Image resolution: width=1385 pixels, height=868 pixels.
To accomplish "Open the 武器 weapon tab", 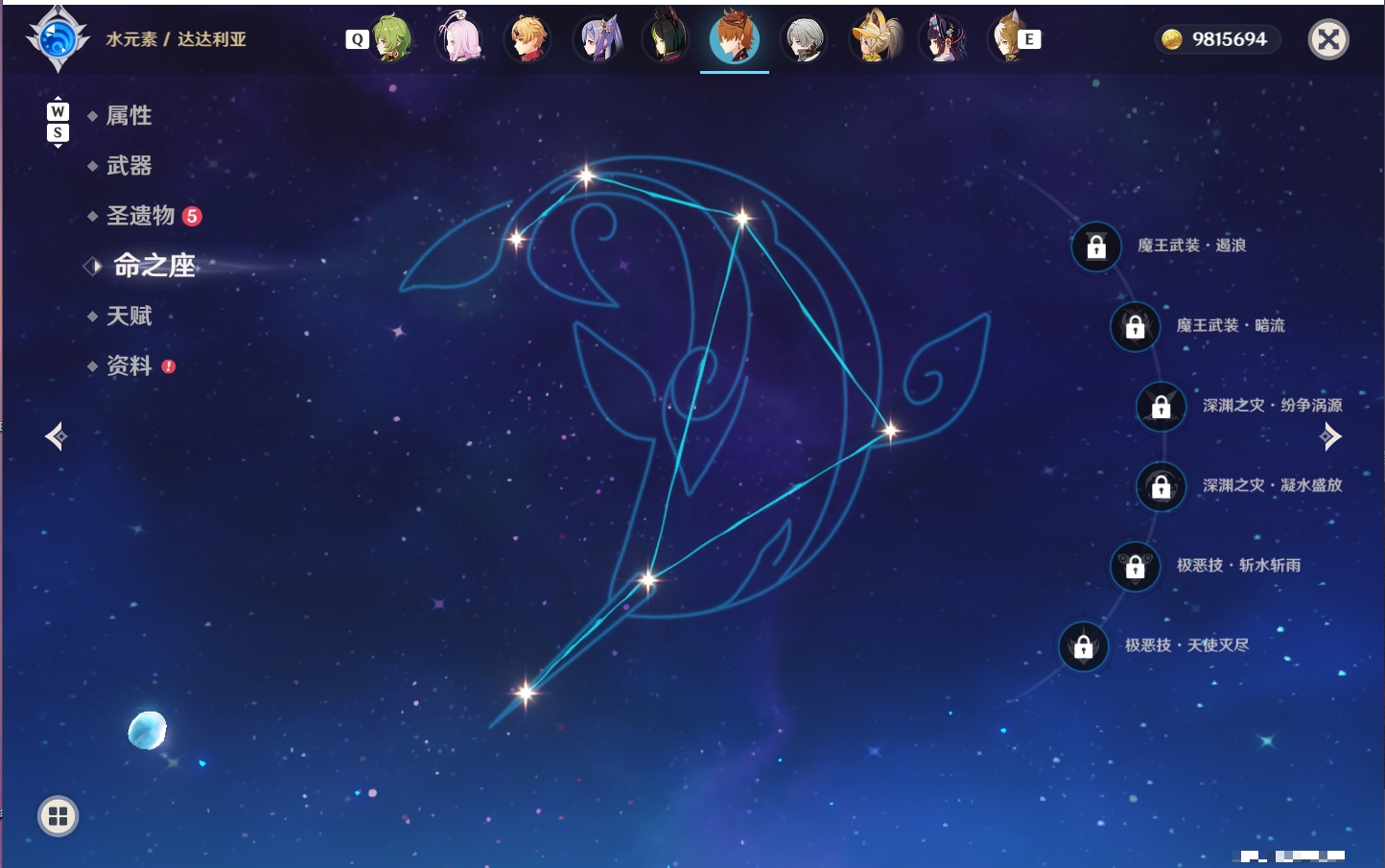I will pos(129,166).
